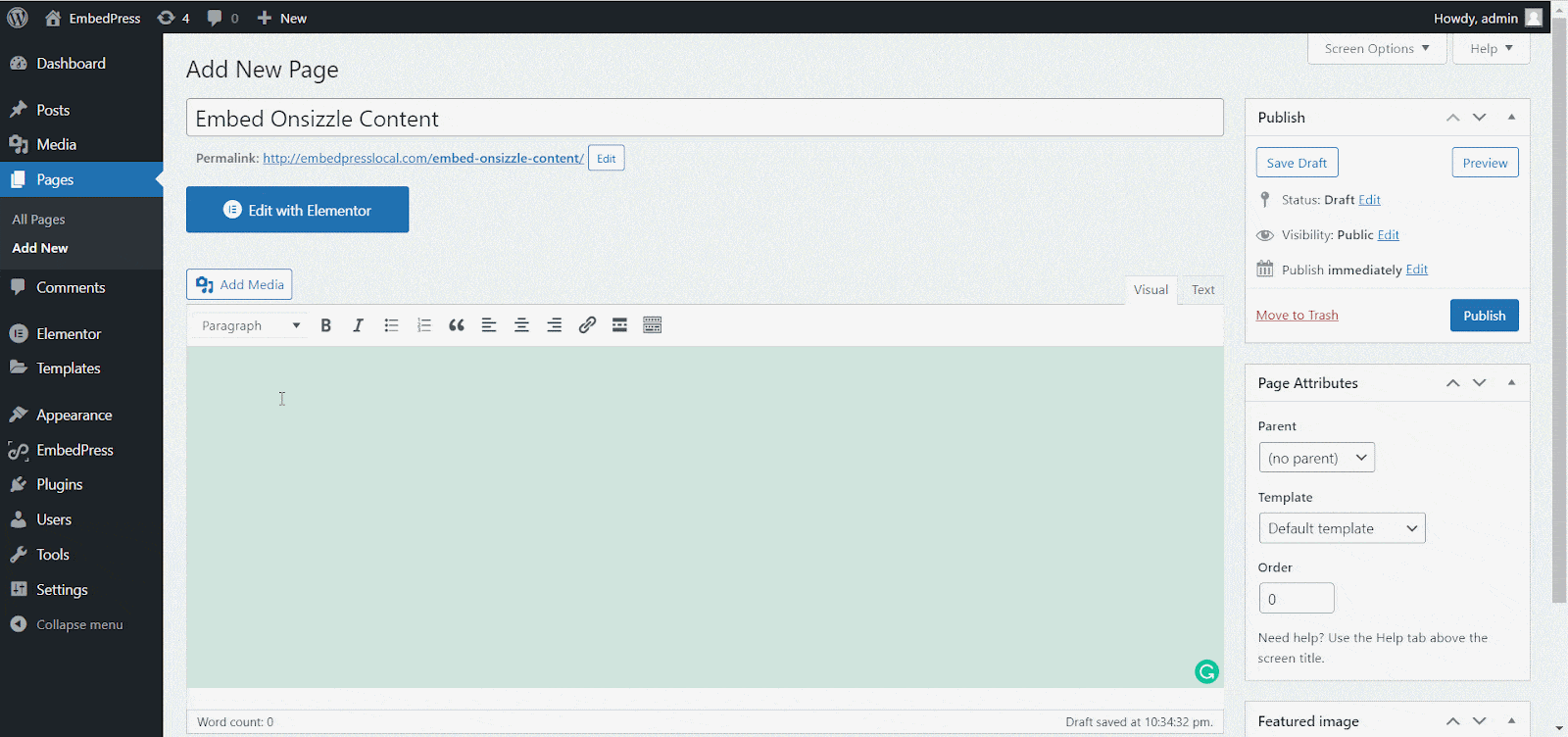Insert the Read More tag

[619, 325]
